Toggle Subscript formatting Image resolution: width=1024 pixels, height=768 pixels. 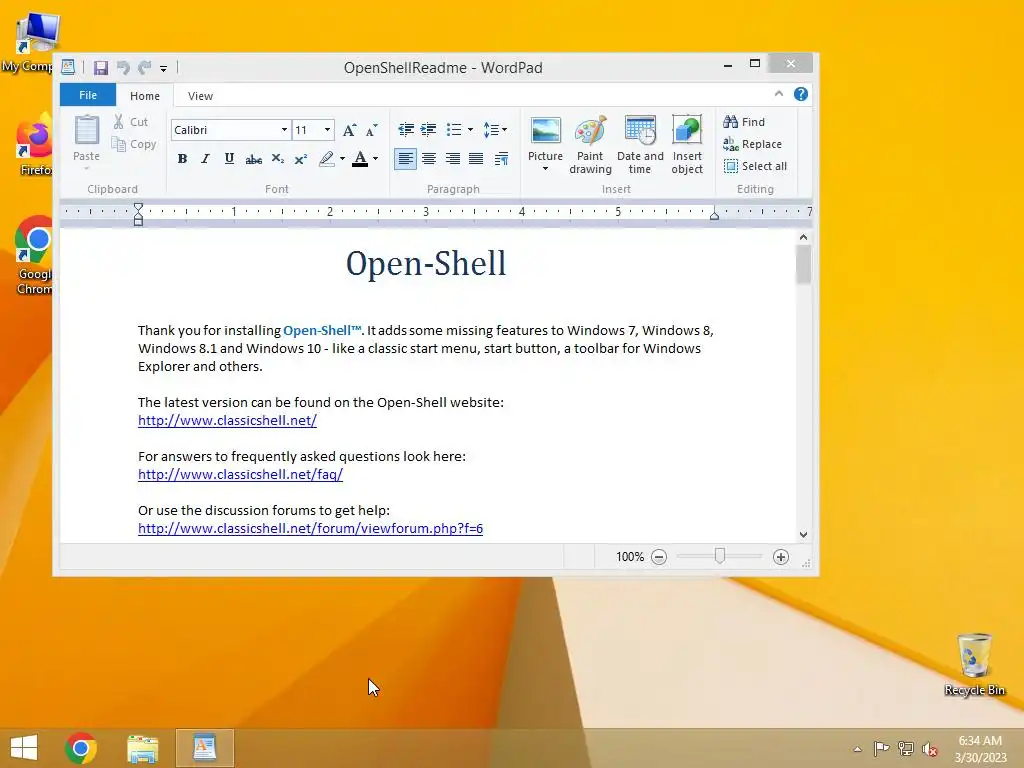(x=278, y=159)
